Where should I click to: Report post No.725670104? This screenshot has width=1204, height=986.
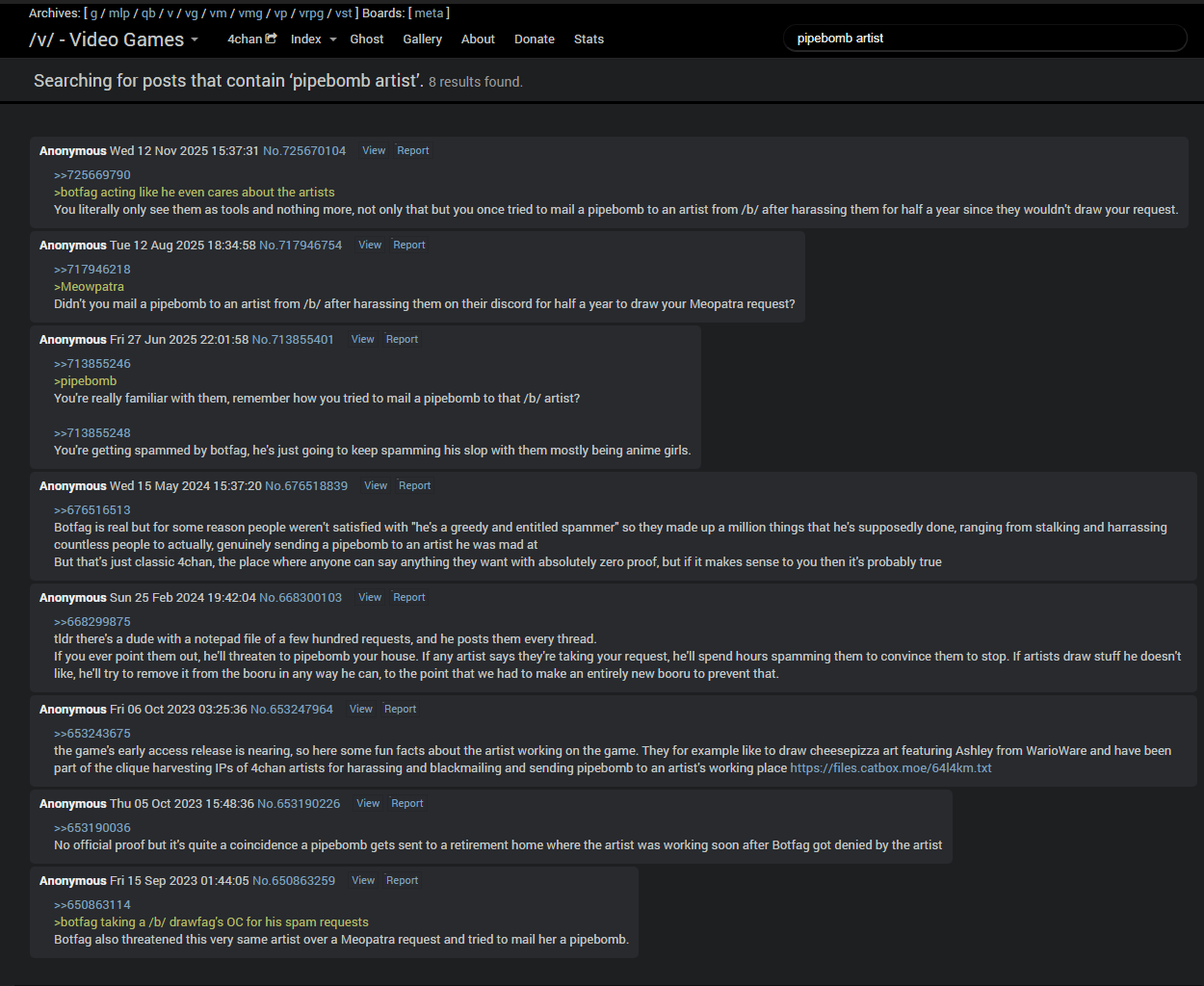[x=413, y=150]
